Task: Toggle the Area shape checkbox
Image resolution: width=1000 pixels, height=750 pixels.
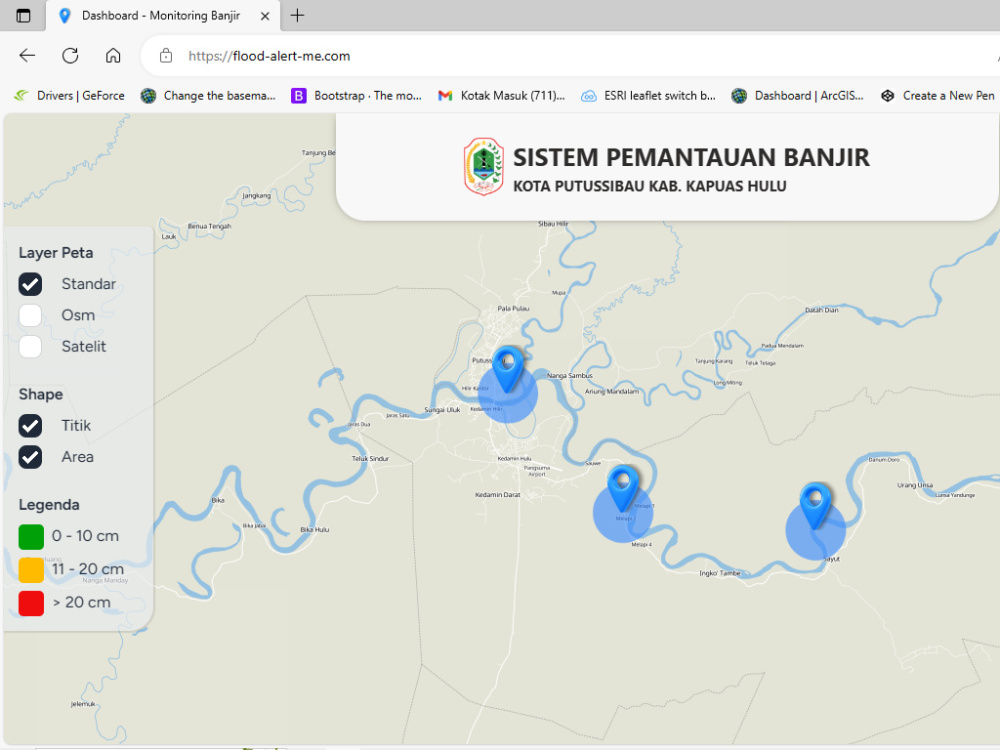Action: coord(30,457)
